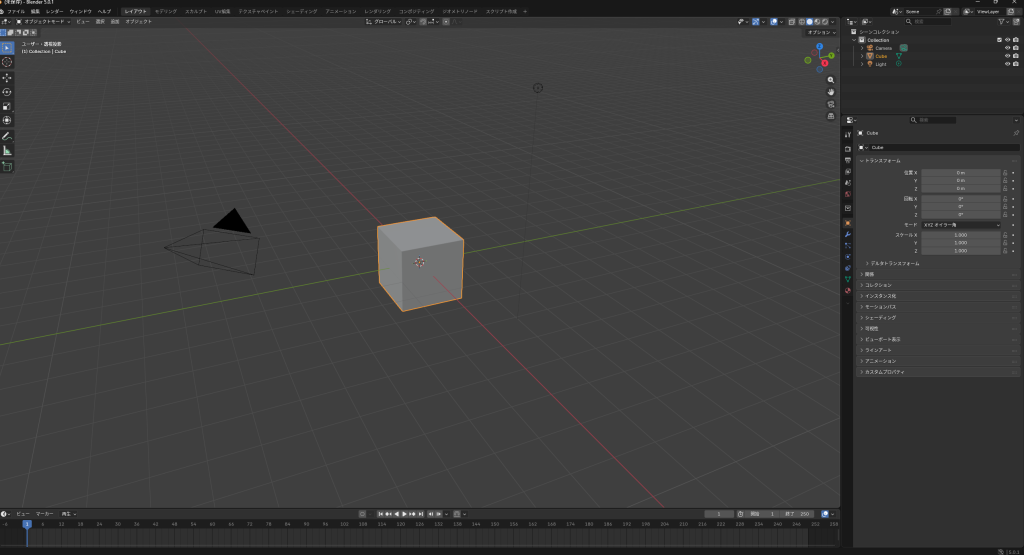Switch to the モデリング workspace tab
This screenshot has height=555, width=1024.
(x=165, y=11)
